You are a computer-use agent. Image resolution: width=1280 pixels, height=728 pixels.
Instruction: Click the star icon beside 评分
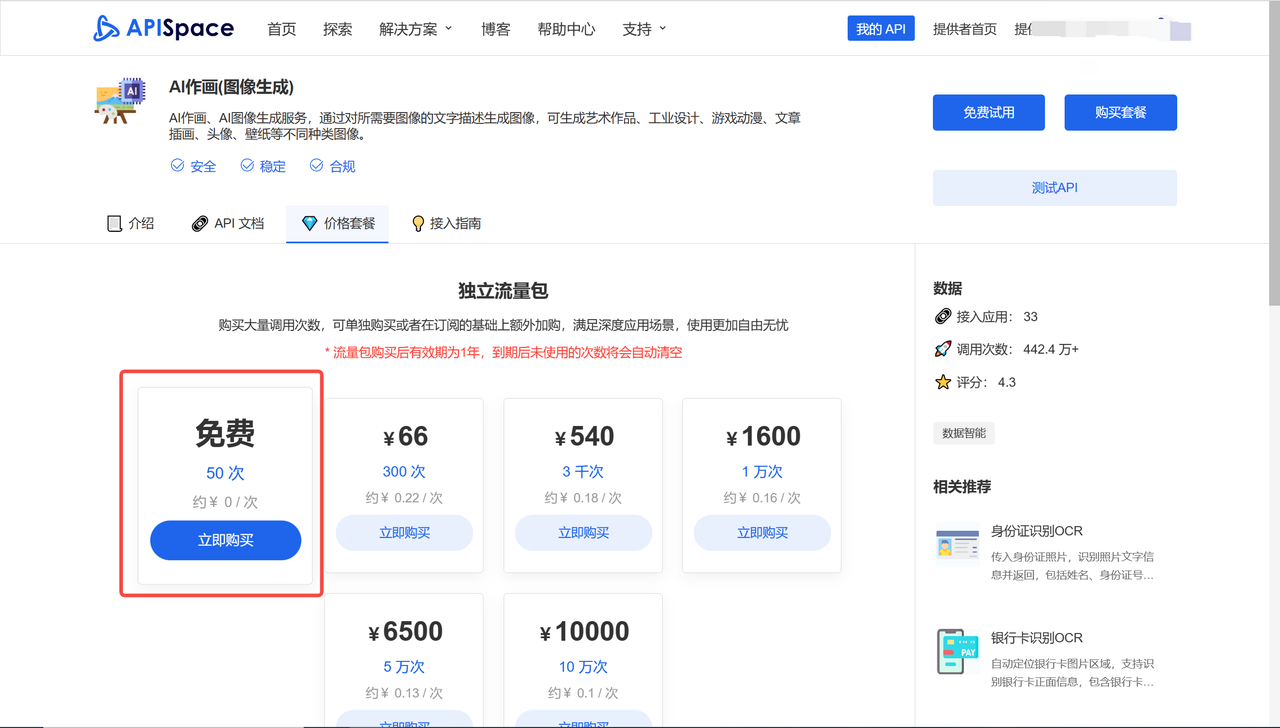coord(941,381)
